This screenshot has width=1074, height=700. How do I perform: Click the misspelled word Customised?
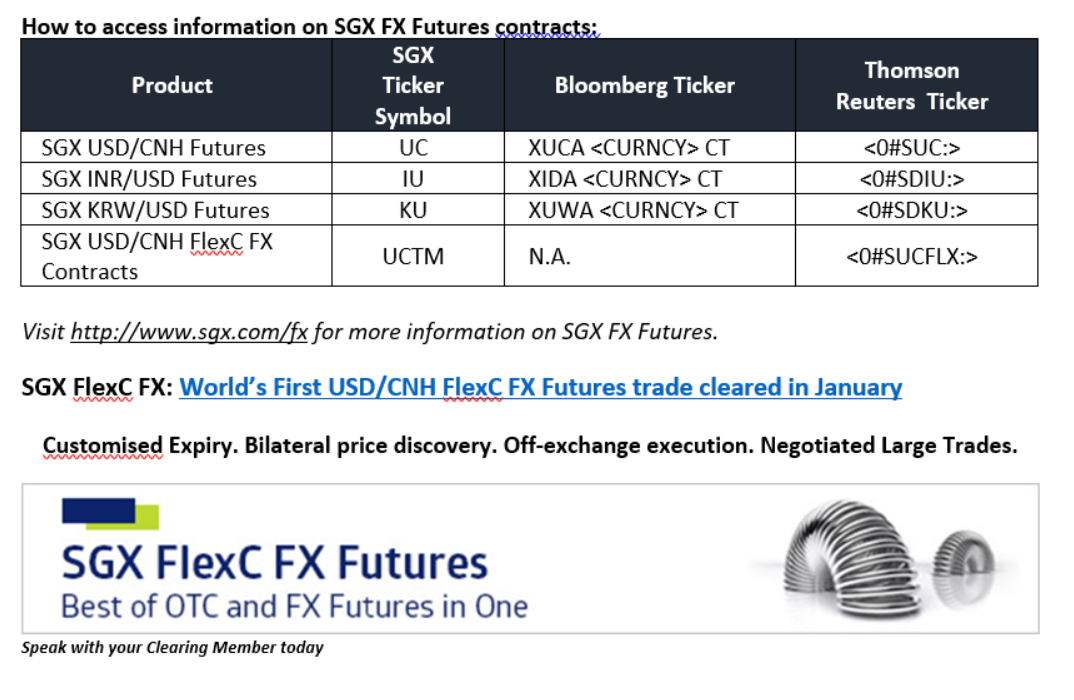pos(103,446)
